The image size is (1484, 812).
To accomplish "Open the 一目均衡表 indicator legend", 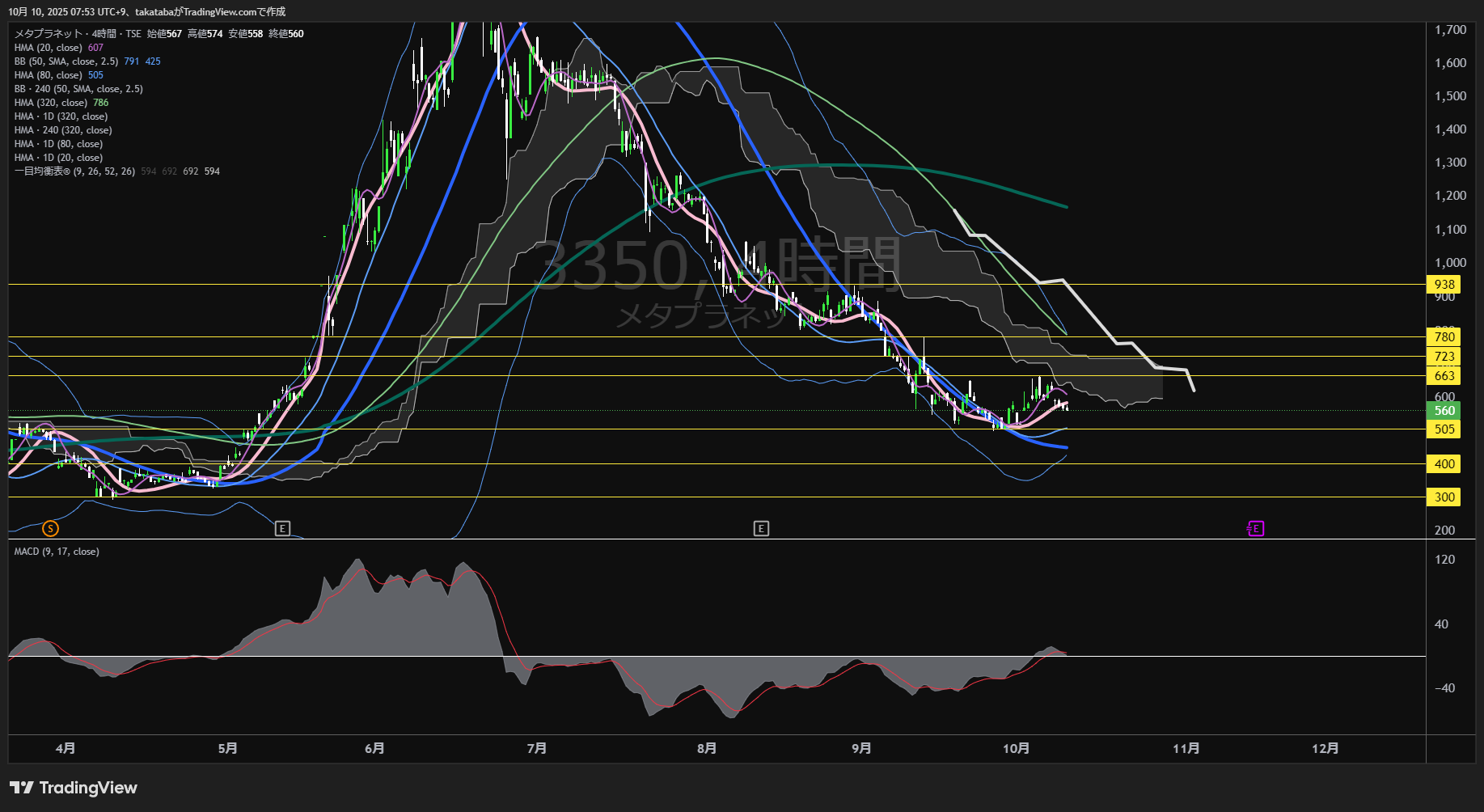I will (74, 171).
